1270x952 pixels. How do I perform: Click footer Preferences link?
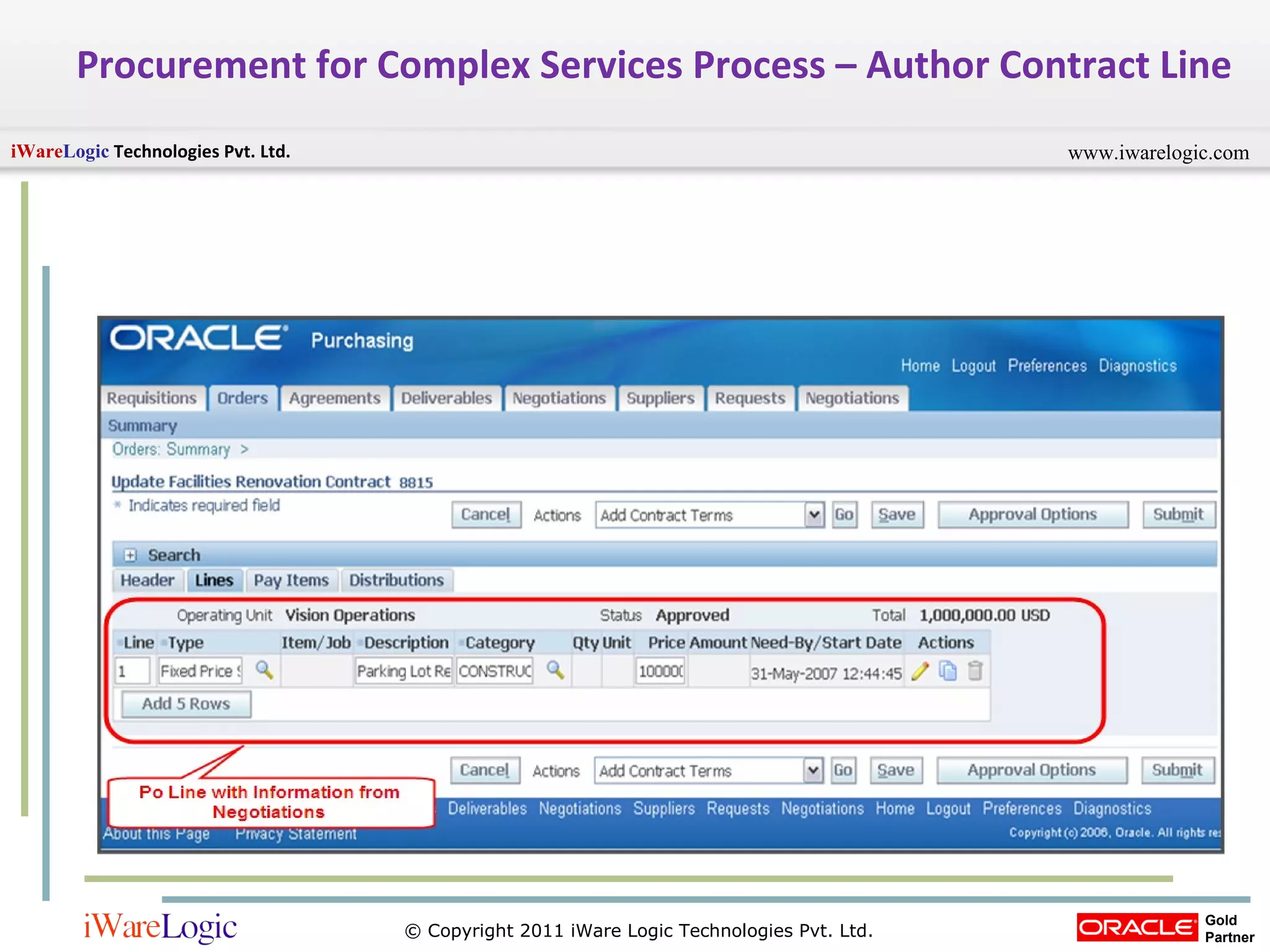tap(1022, 809)
